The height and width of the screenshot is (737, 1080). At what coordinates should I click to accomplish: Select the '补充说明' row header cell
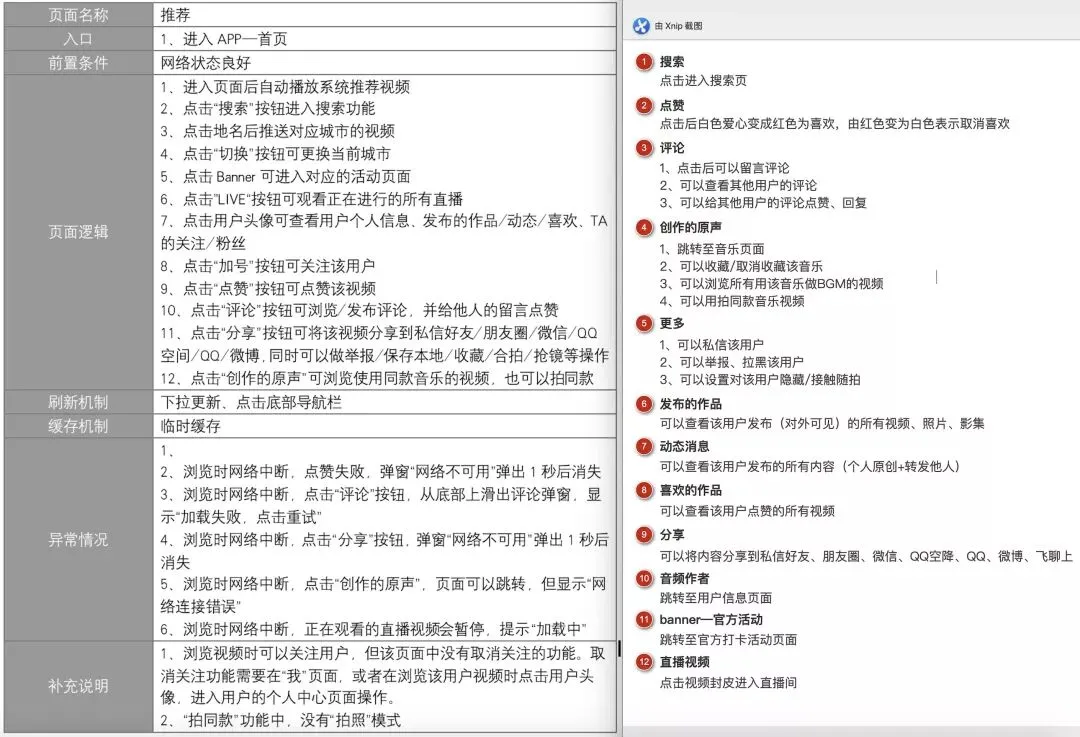[79, 686]
